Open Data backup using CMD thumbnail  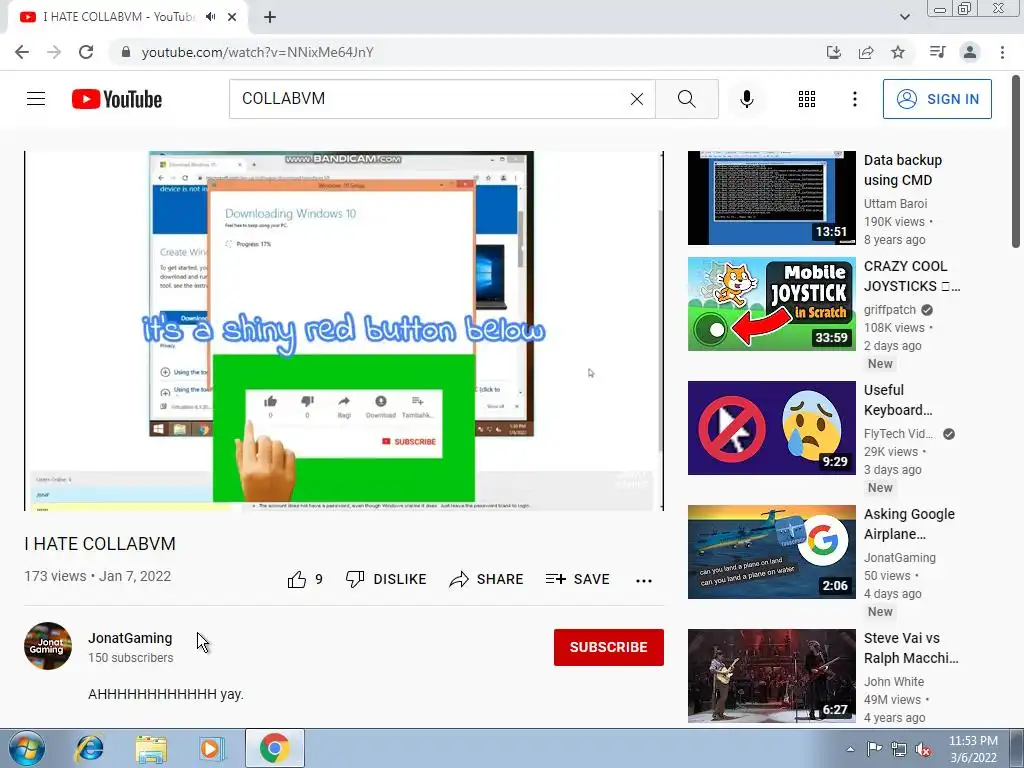[x=771, y=198]
